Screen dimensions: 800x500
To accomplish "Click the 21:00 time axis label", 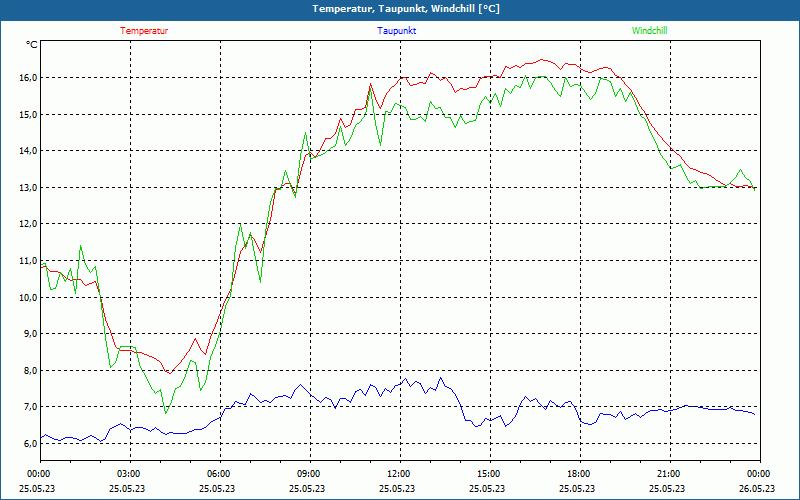I will click(x=670, y=474).
